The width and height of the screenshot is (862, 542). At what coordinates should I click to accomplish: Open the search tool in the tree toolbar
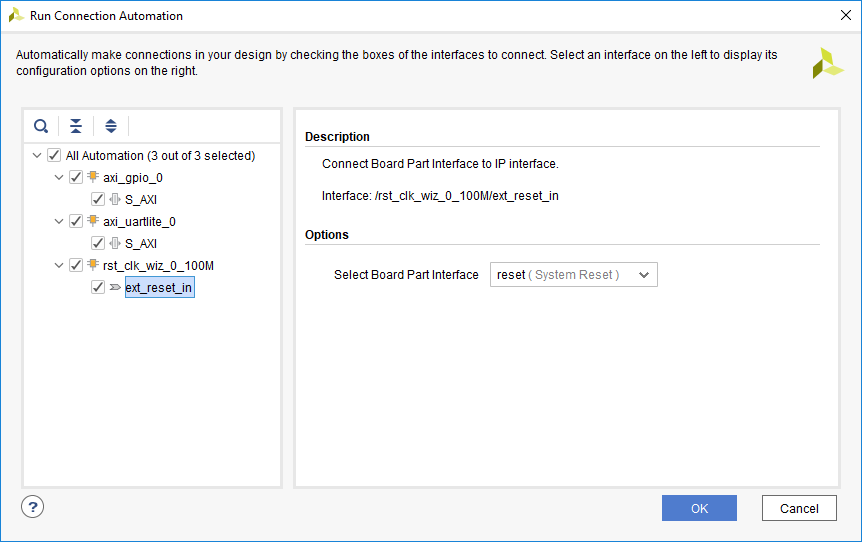[x=41, y=126]
